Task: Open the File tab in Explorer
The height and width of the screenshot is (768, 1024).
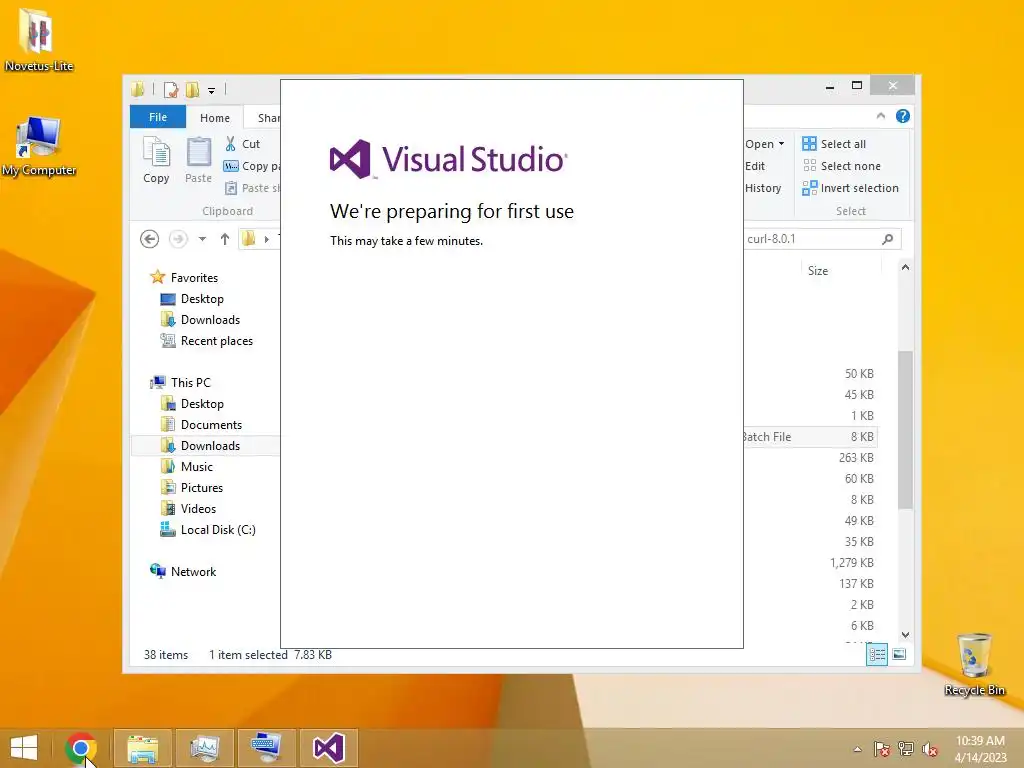Action: coord(158,117)
